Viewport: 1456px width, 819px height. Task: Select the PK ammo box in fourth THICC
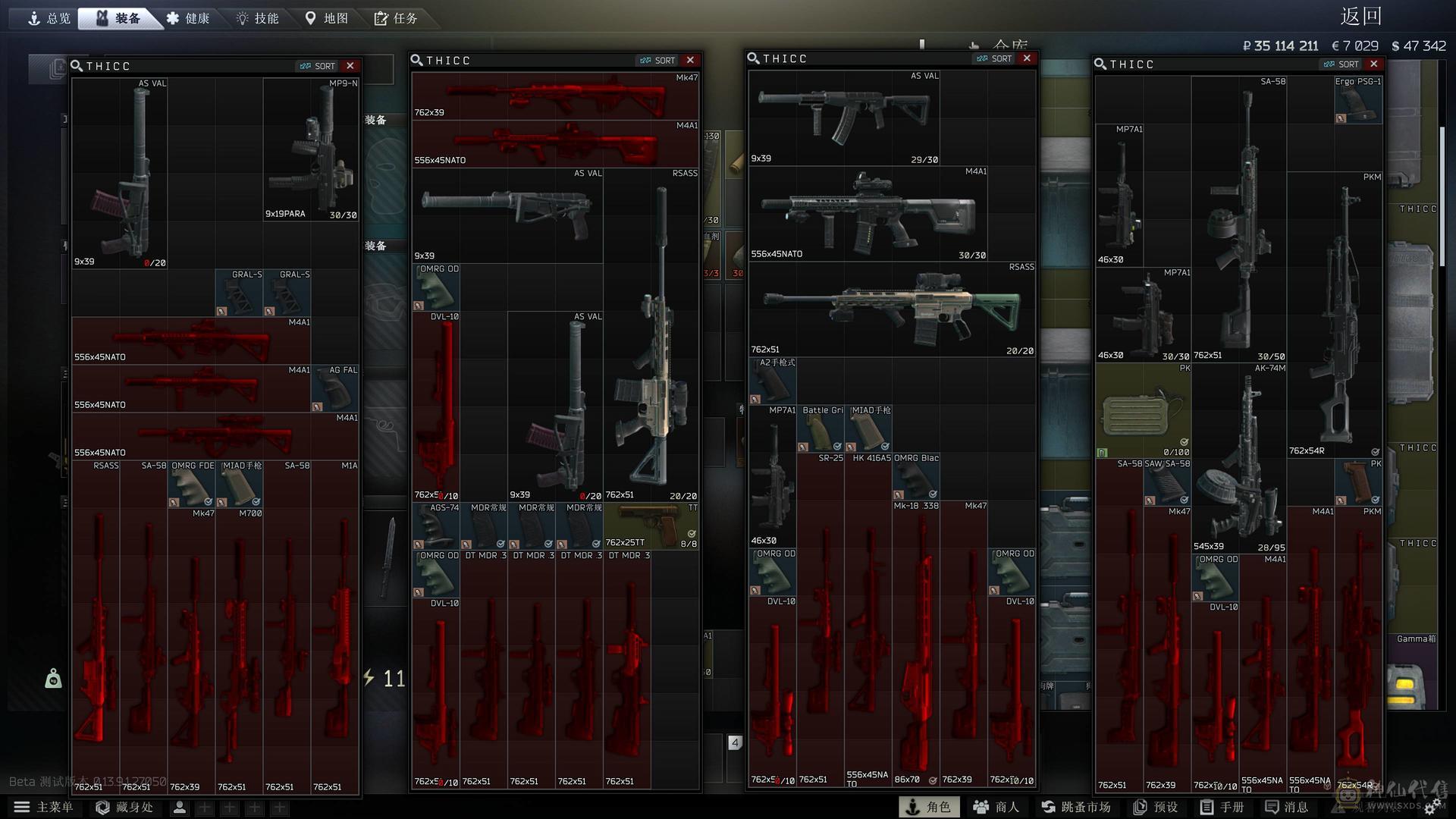pos(1143,410)
